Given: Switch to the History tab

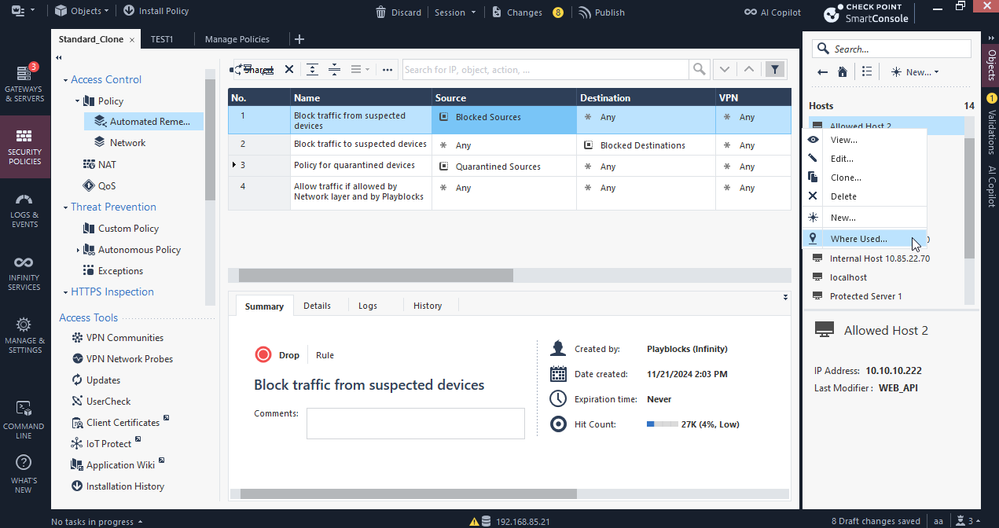Looking at the screenshot, I should click(428, 306).
